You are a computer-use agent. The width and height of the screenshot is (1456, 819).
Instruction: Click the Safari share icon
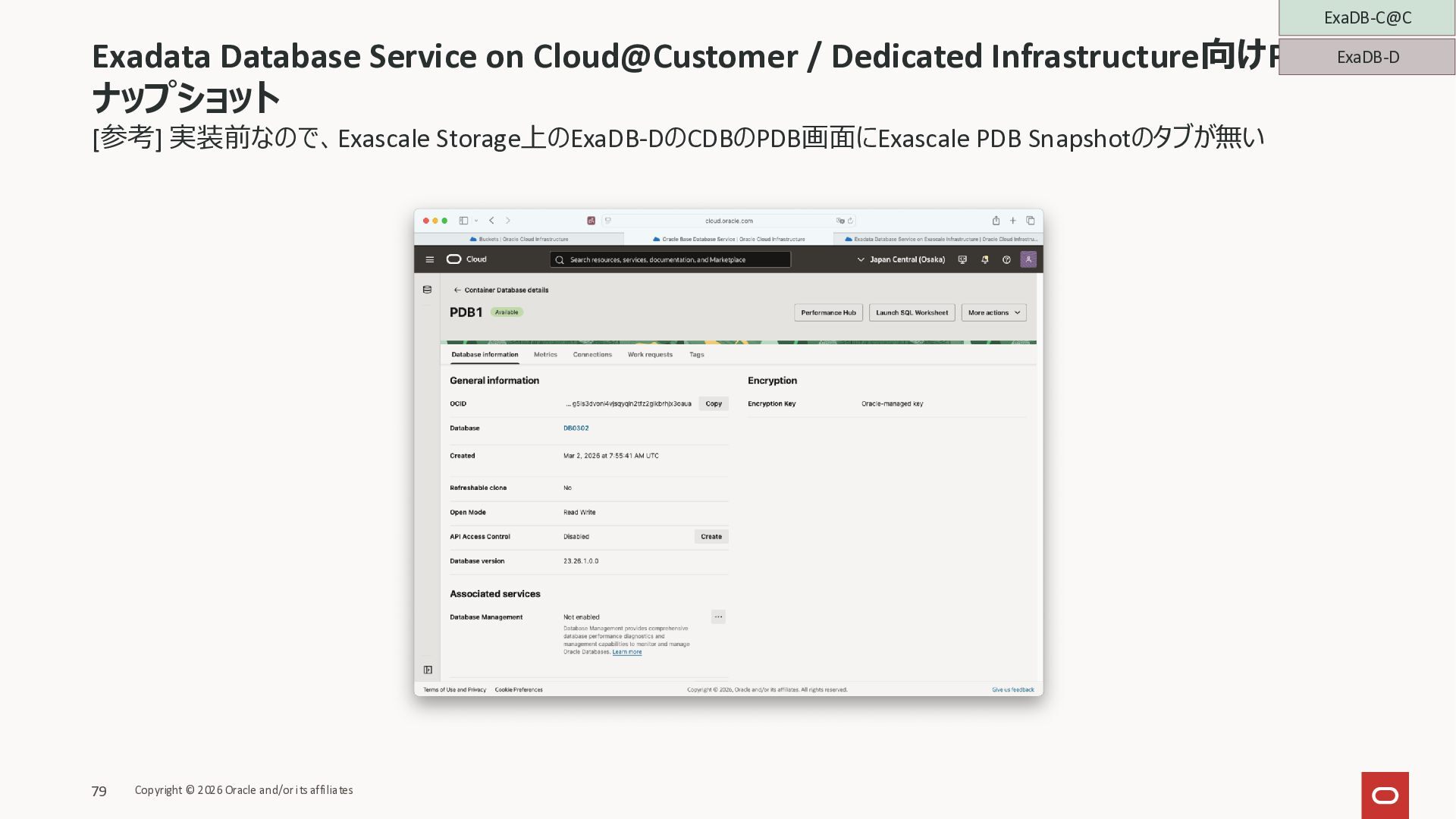[996, 221]
